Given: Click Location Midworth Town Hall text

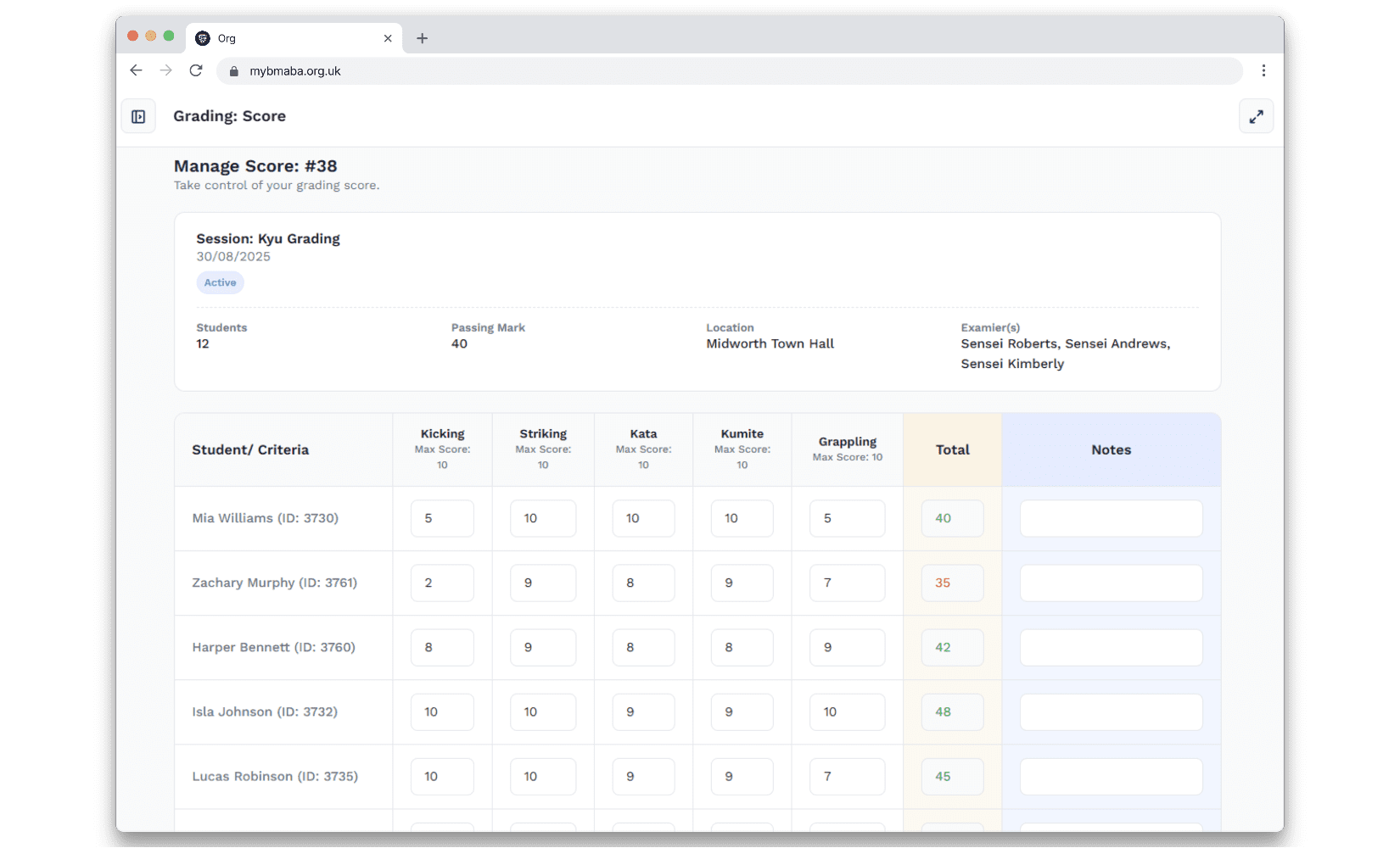Looking at the screenshot, I should tap(770, 343).
